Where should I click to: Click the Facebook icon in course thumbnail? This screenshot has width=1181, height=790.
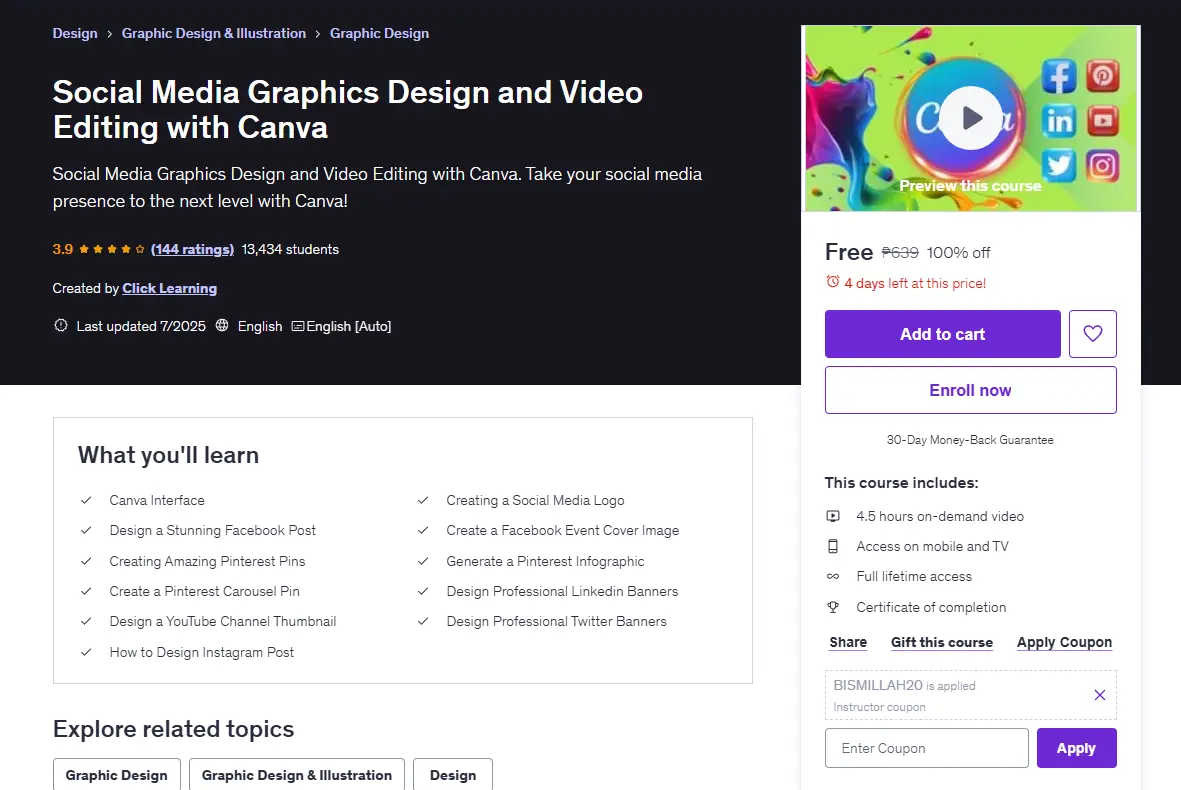coord(1059,75)
